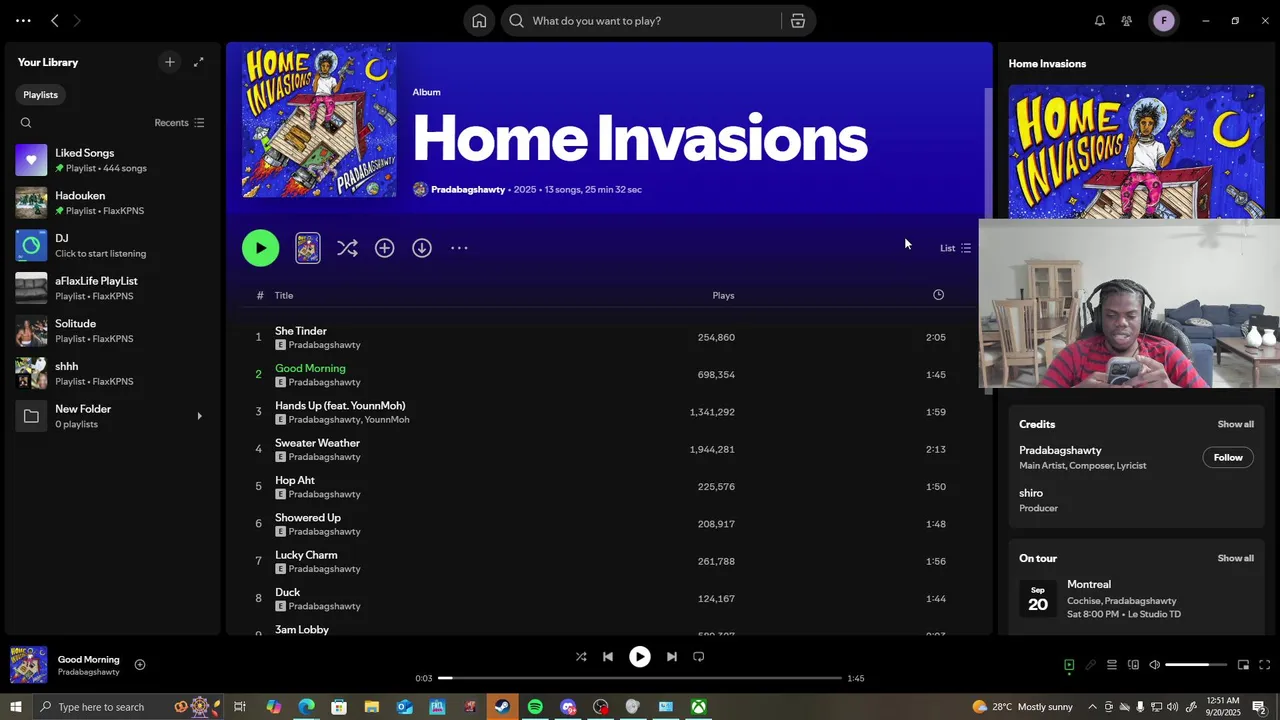Mute volume with speaker icon
The height and width of the screenshot is (720, 1280).
coord(1154,665)
